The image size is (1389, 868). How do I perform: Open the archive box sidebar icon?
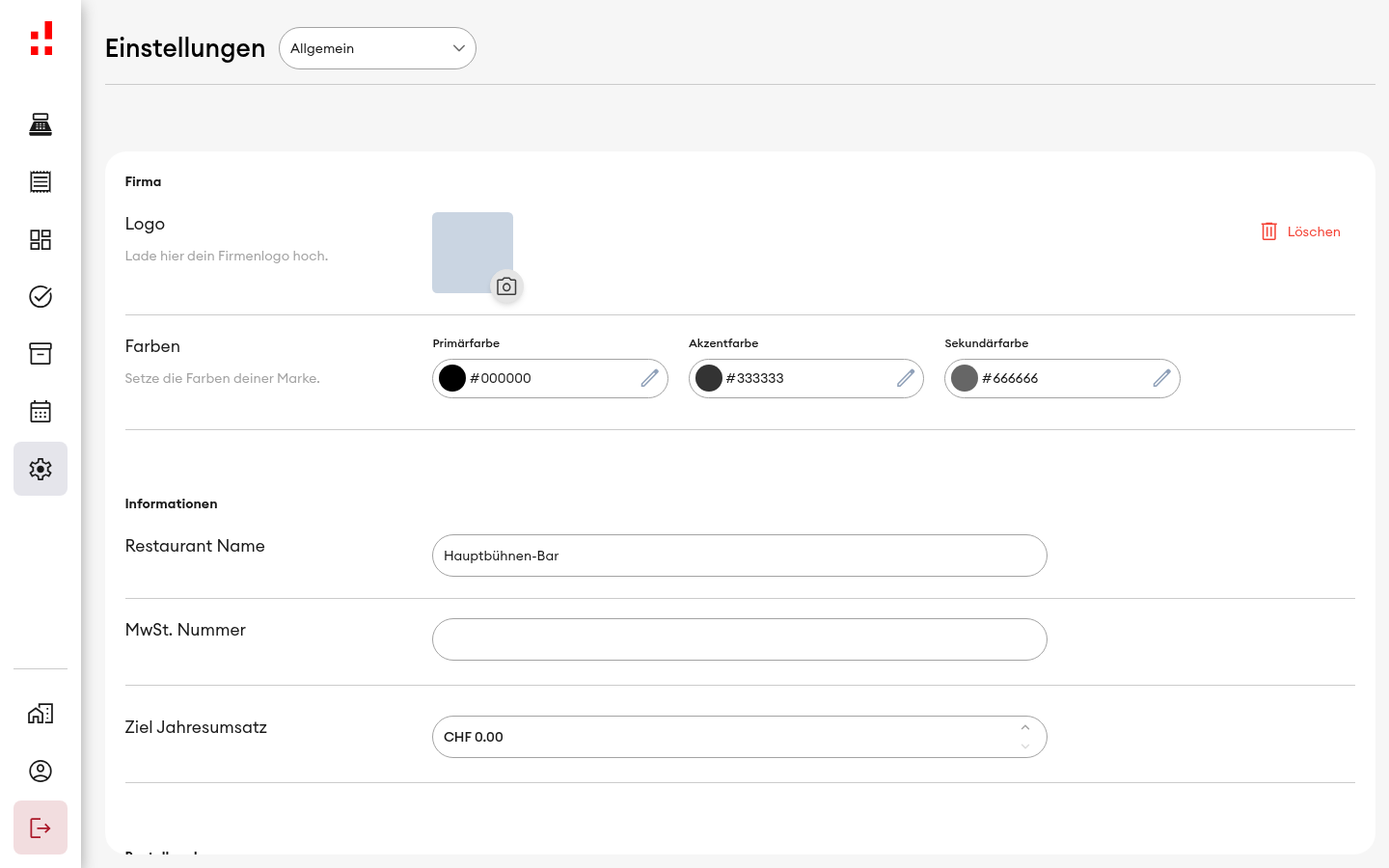click(41, 354)
